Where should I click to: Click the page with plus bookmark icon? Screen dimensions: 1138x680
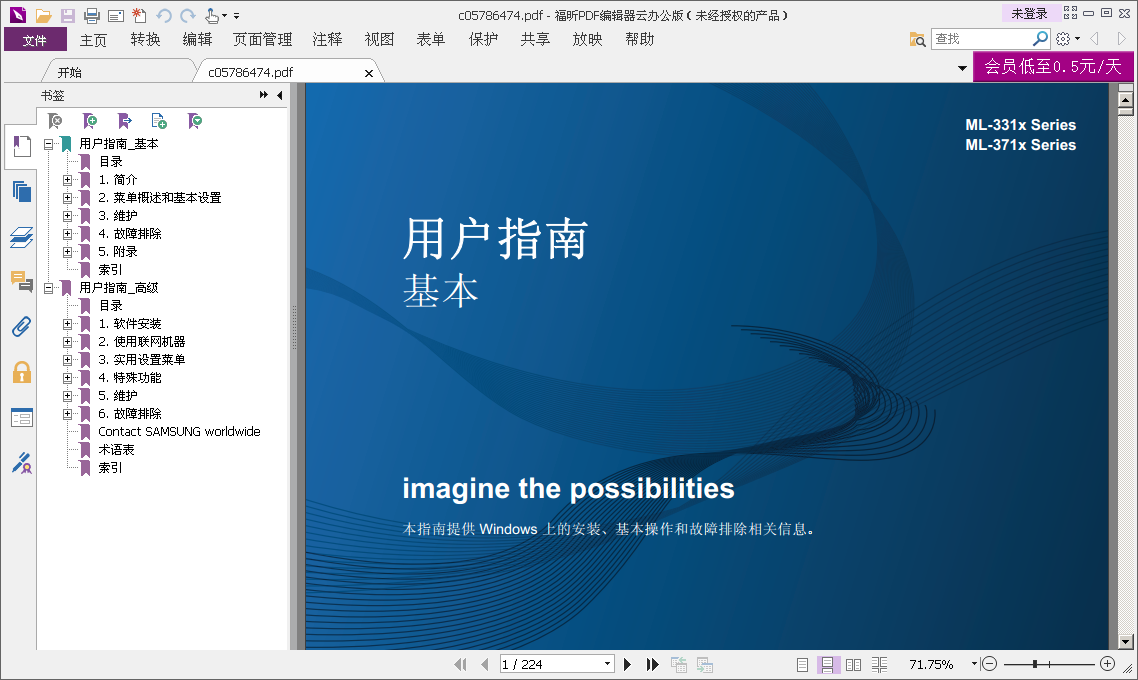(159, 120)
